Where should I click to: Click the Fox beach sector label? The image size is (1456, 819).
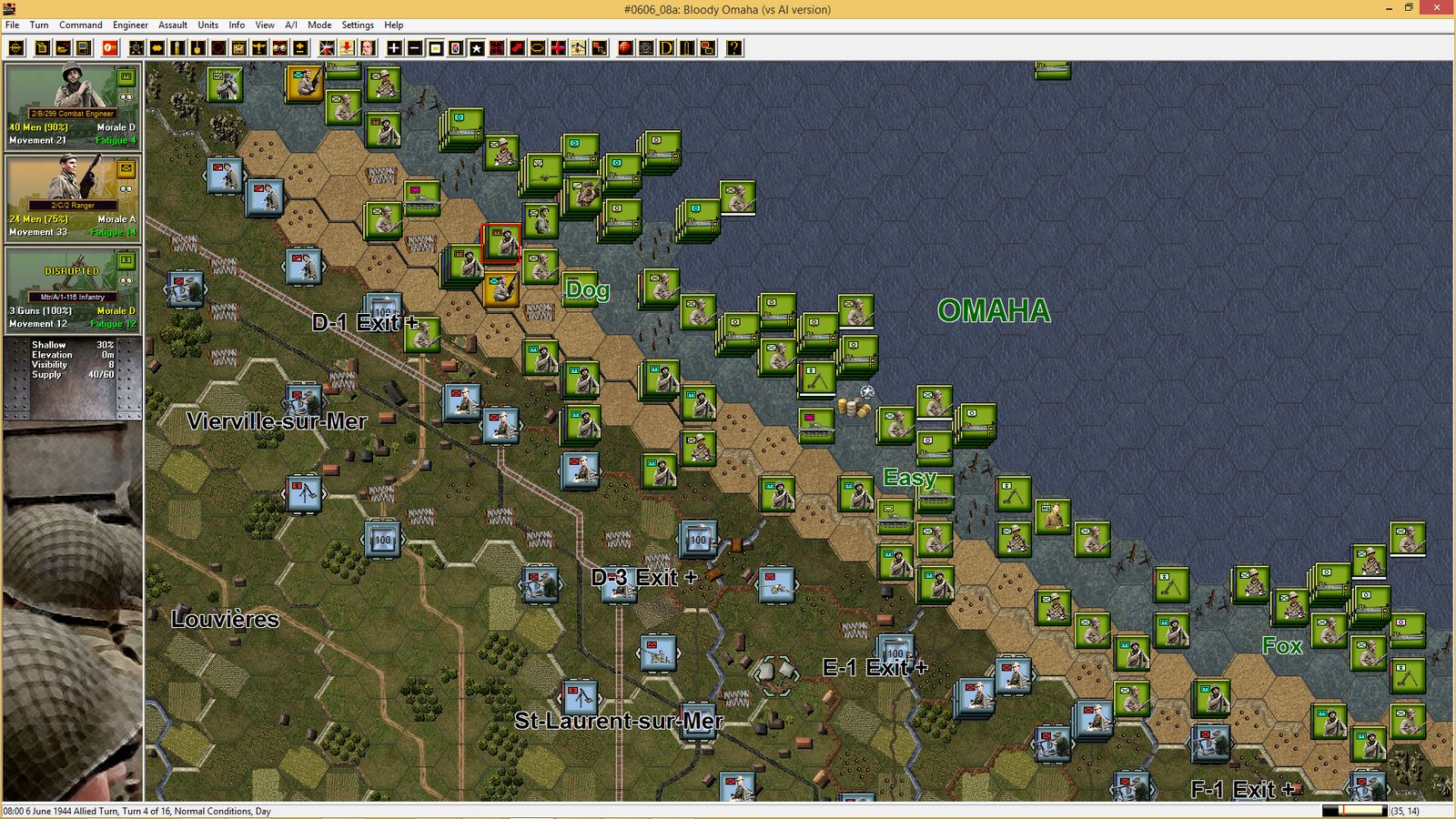[1282, 646]
